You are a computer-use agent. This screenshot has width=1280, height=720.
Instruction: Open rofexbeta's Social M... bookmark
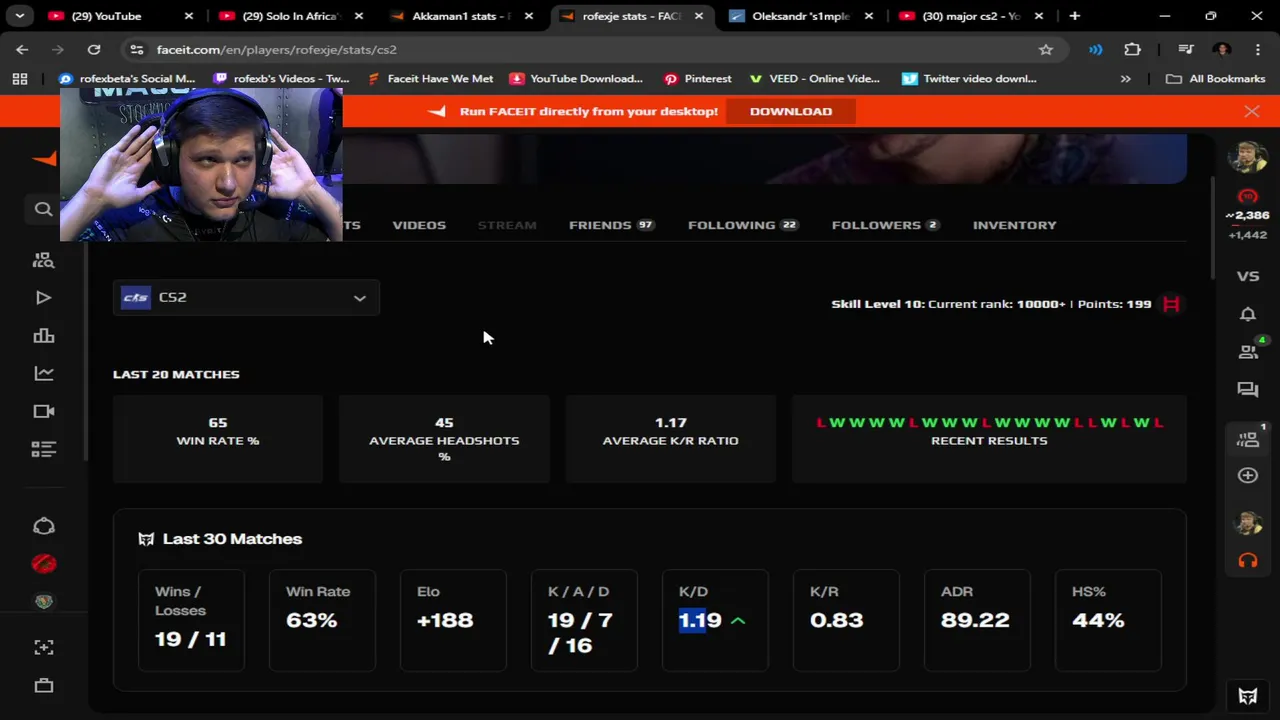pos(127,78)
